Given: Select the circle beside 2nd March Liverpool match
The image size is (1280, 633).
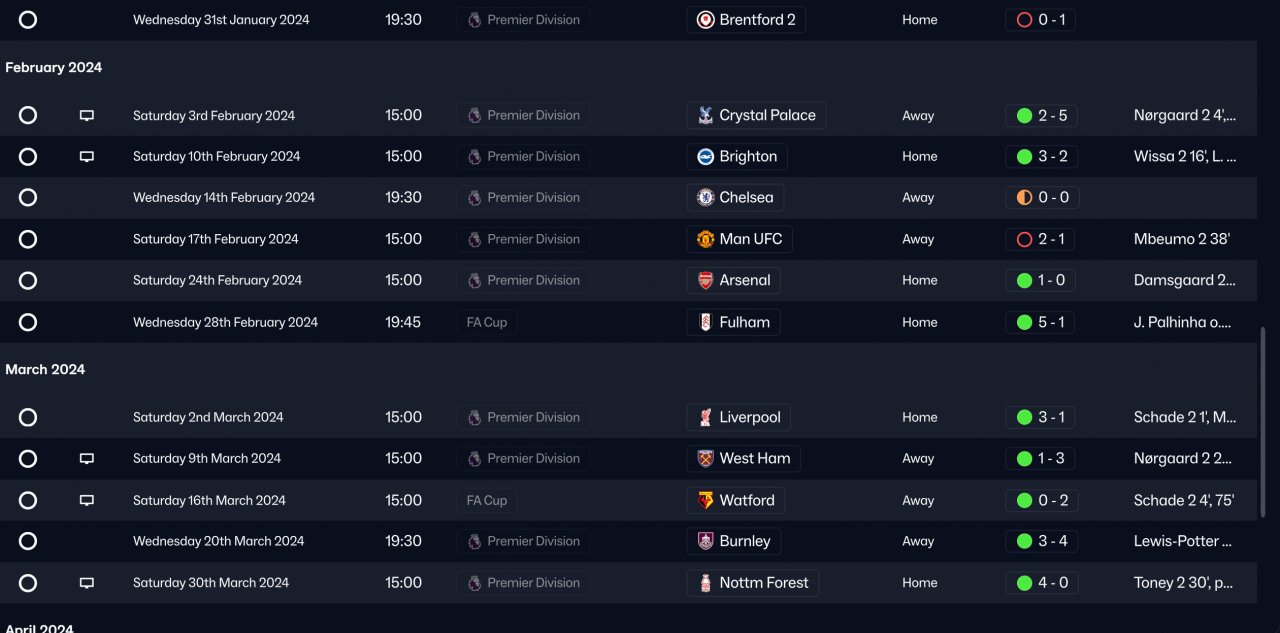Looking at the screenshot, I should 28,417.
